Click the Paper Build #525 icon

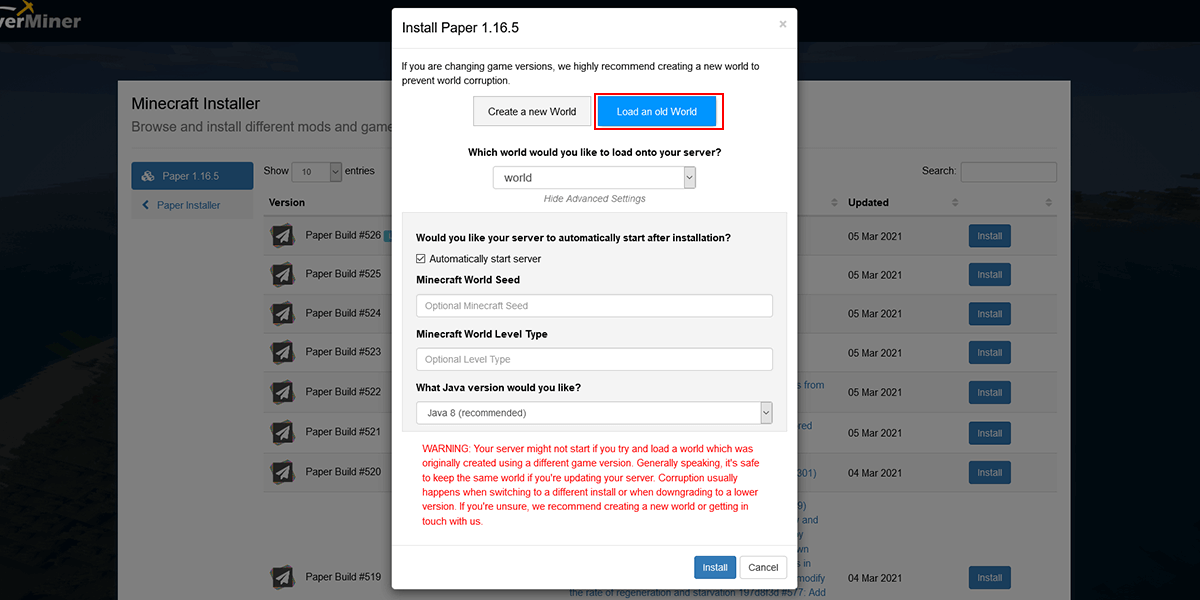[x=281, y=274]
